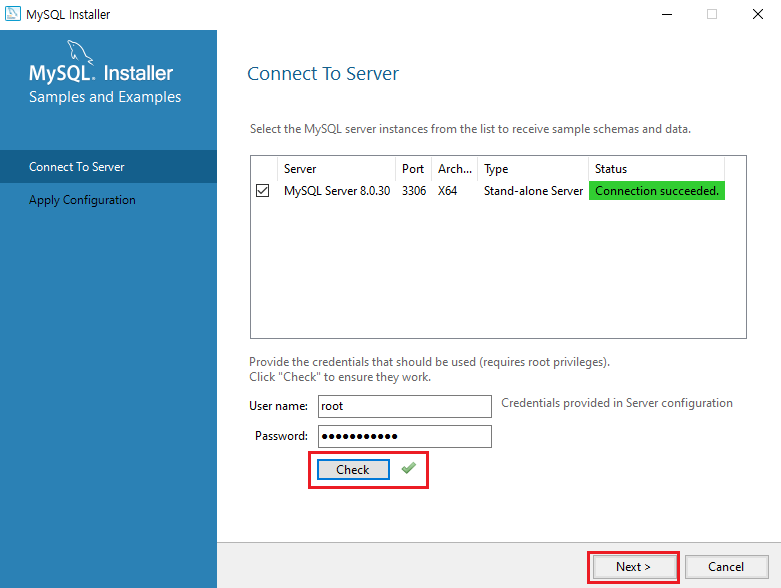The width and height of the screenshot is (781, 588).
Task: Focus the Password input field
Action: pyautogui.click(x=404, y=436)
